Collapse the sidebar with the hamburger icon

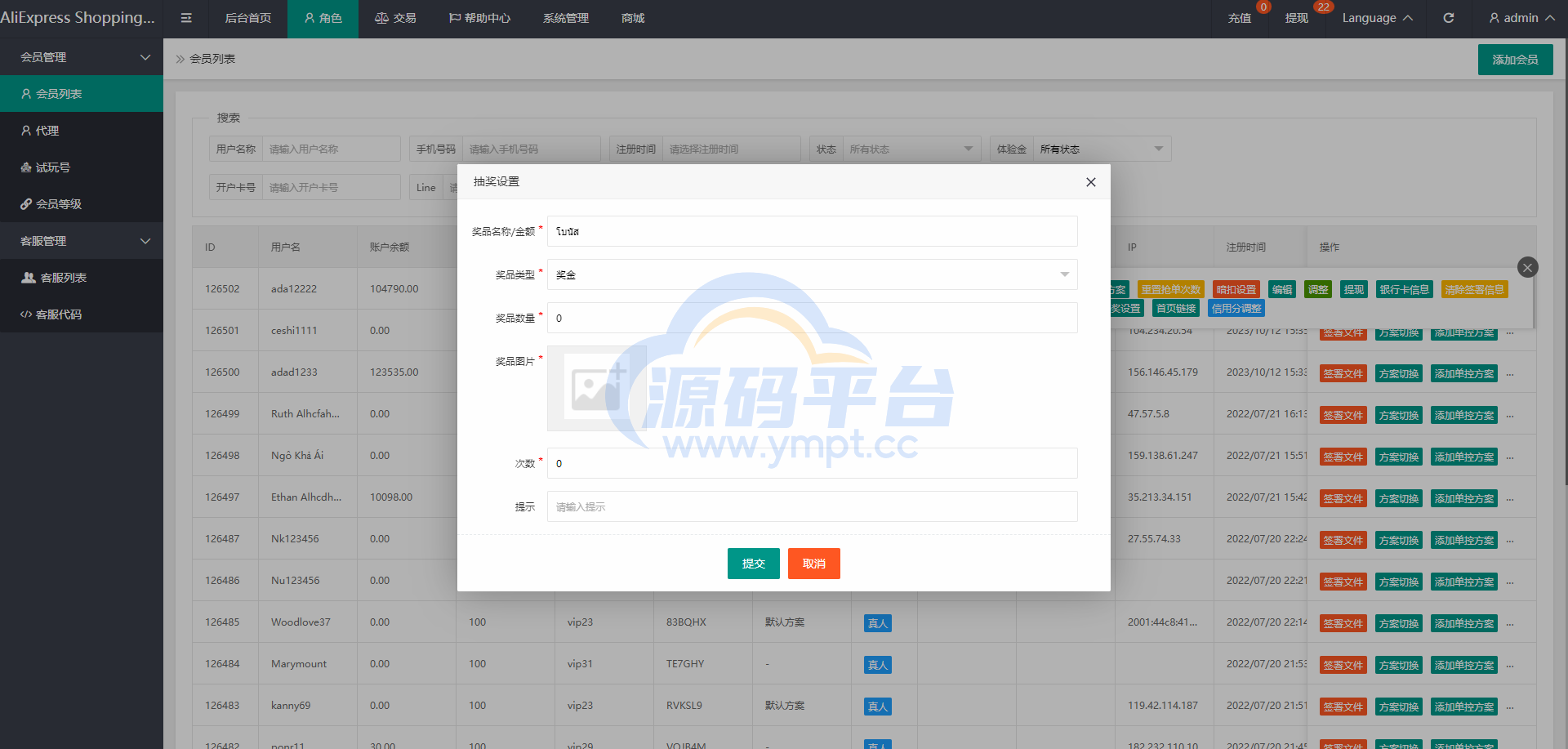[x=186, y=18]
